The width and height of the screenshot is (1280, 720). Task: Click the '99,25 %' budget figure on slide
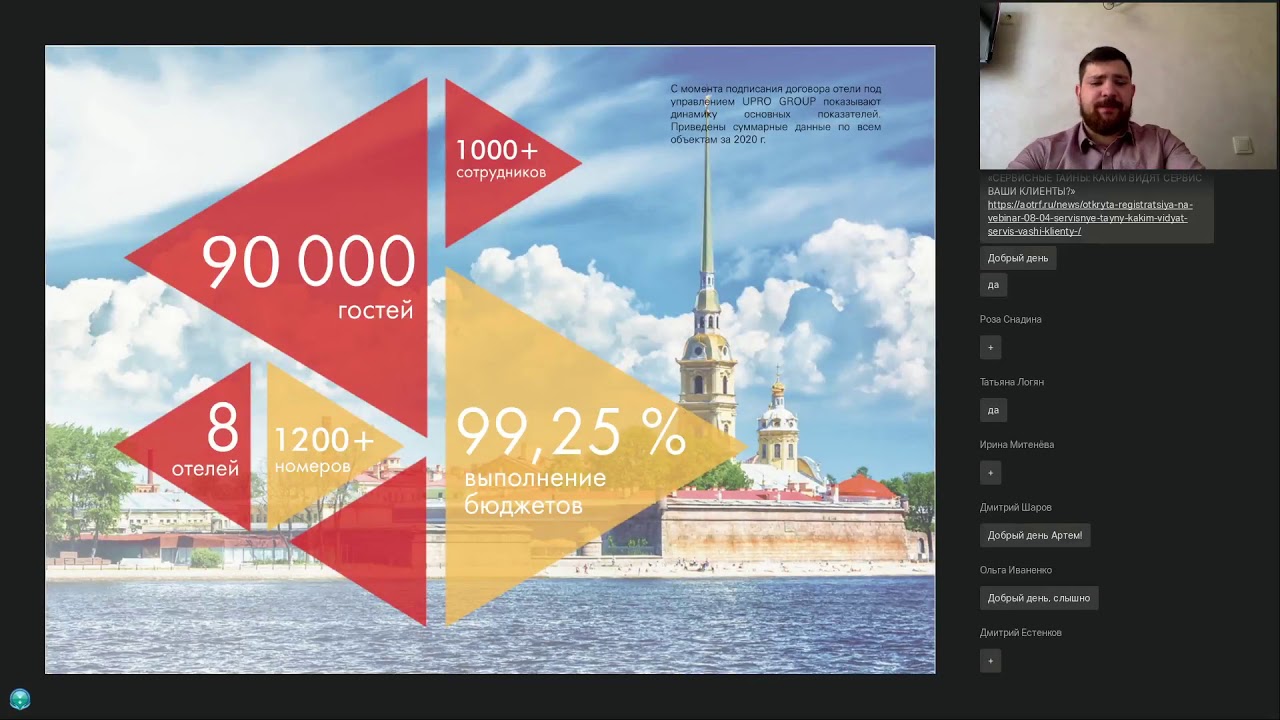tap(571, 432)
